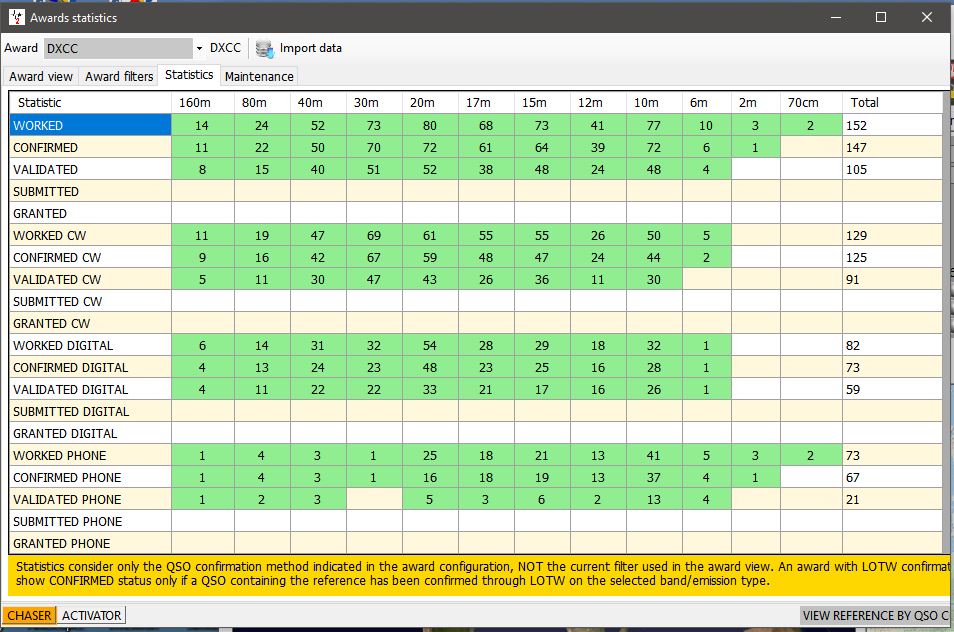The width and height of the screenshot is (954, 632).
Task: Click VALIDATED total cell showing 105
Action: [892, 170]
